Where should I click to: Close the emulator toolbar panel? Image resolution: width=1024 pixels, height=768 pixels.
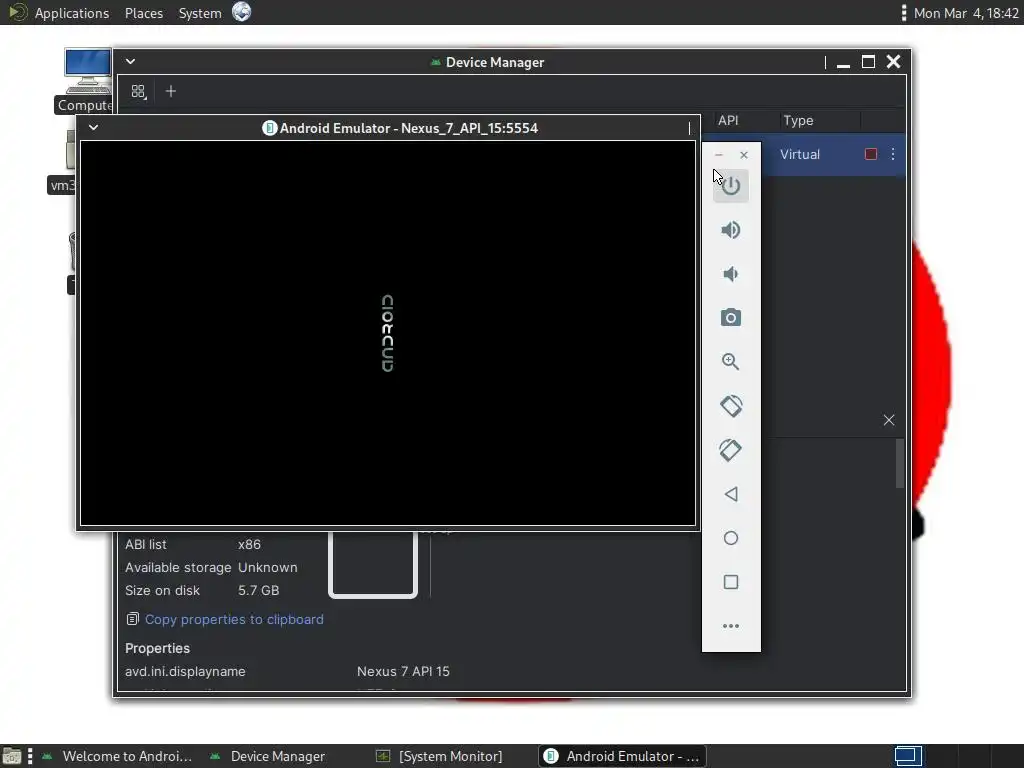(x=744, y=155)
